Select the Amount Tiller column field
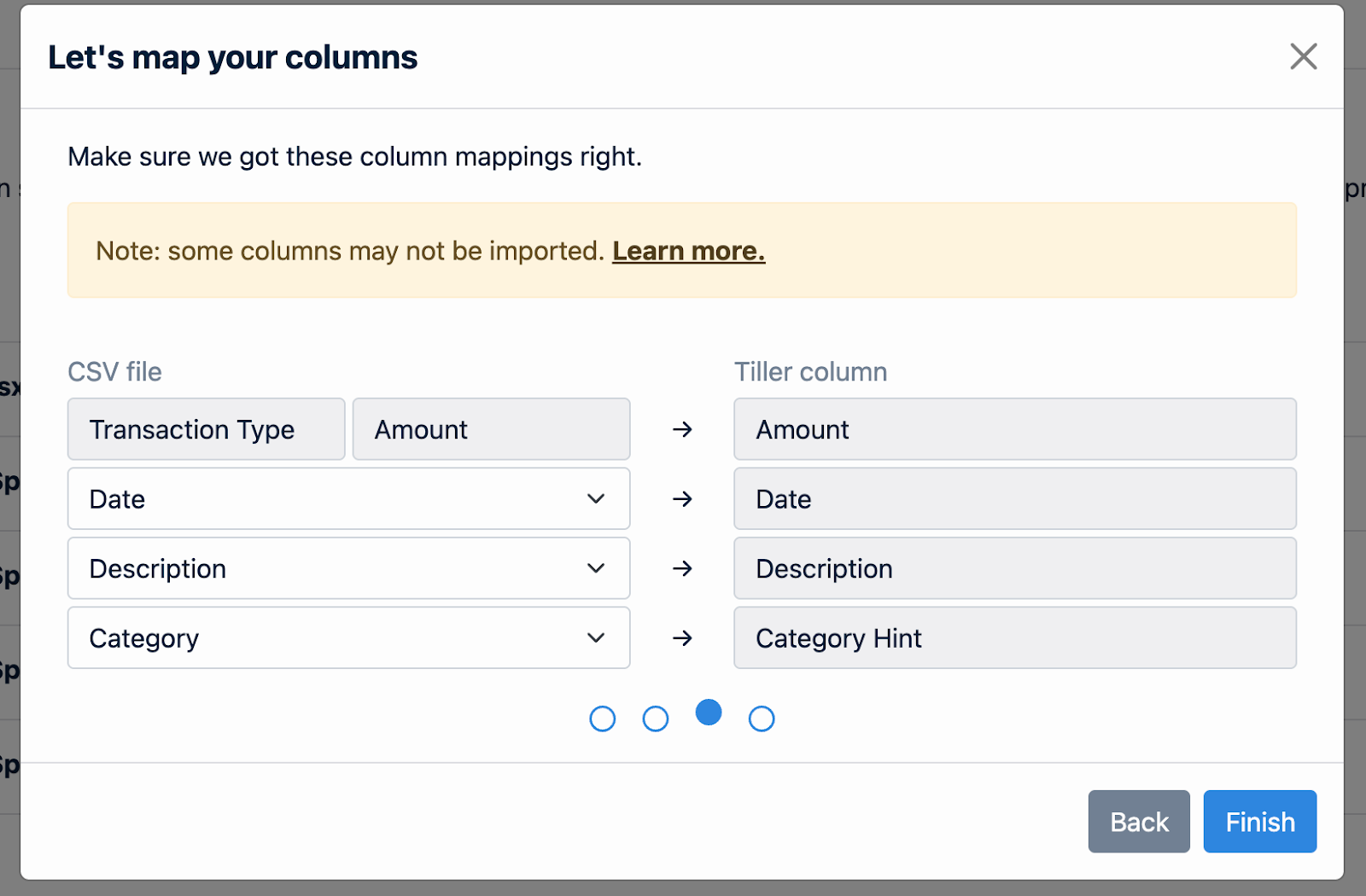This screenshot has width=1366, height=896. pos(1014,429)
